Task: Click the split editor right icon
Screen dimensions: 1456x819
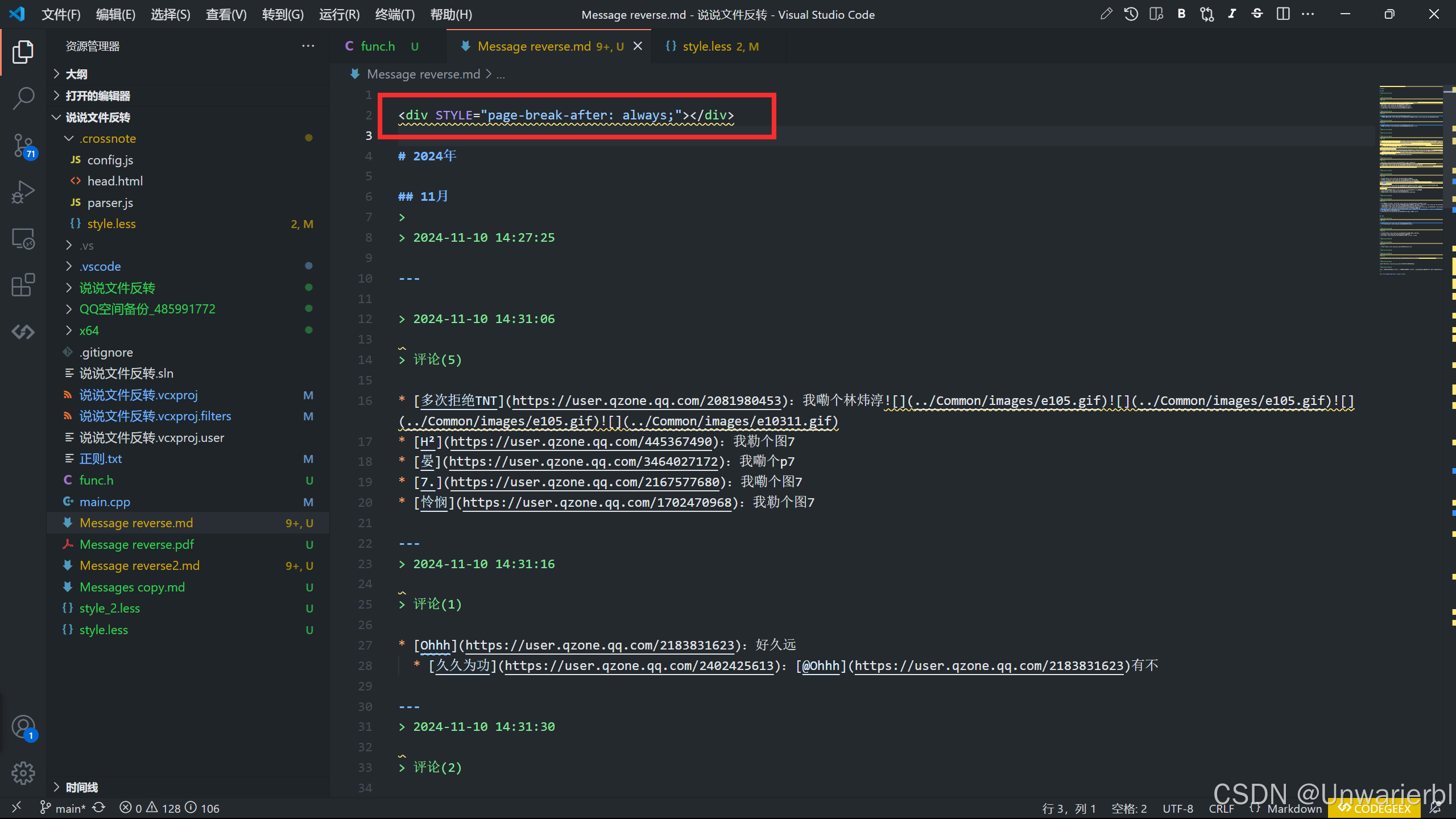Action: click(x=1283, y=14)
